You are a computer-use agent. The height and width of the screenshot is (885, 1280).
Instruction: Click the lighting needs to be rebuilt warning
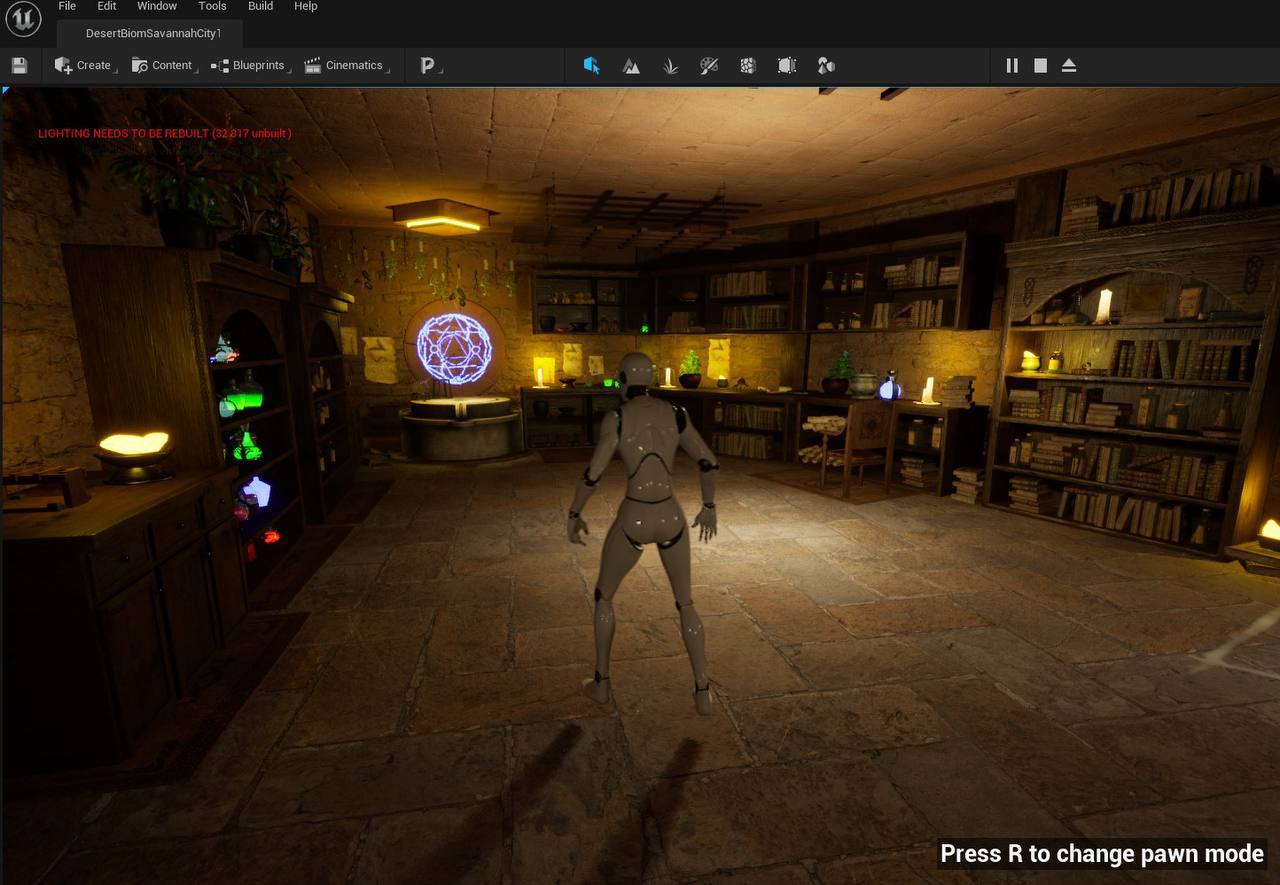[165, 133]
